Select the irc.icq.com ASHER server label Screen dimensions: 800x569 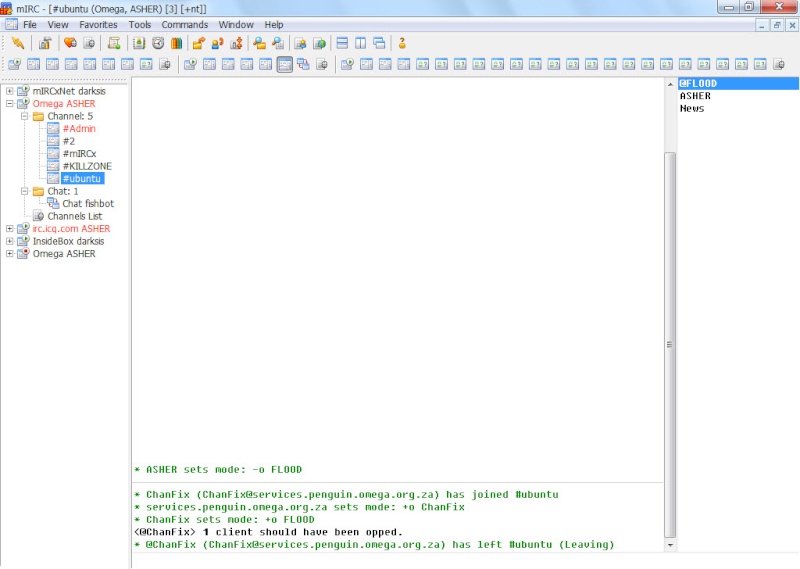(x=71, y=229)
